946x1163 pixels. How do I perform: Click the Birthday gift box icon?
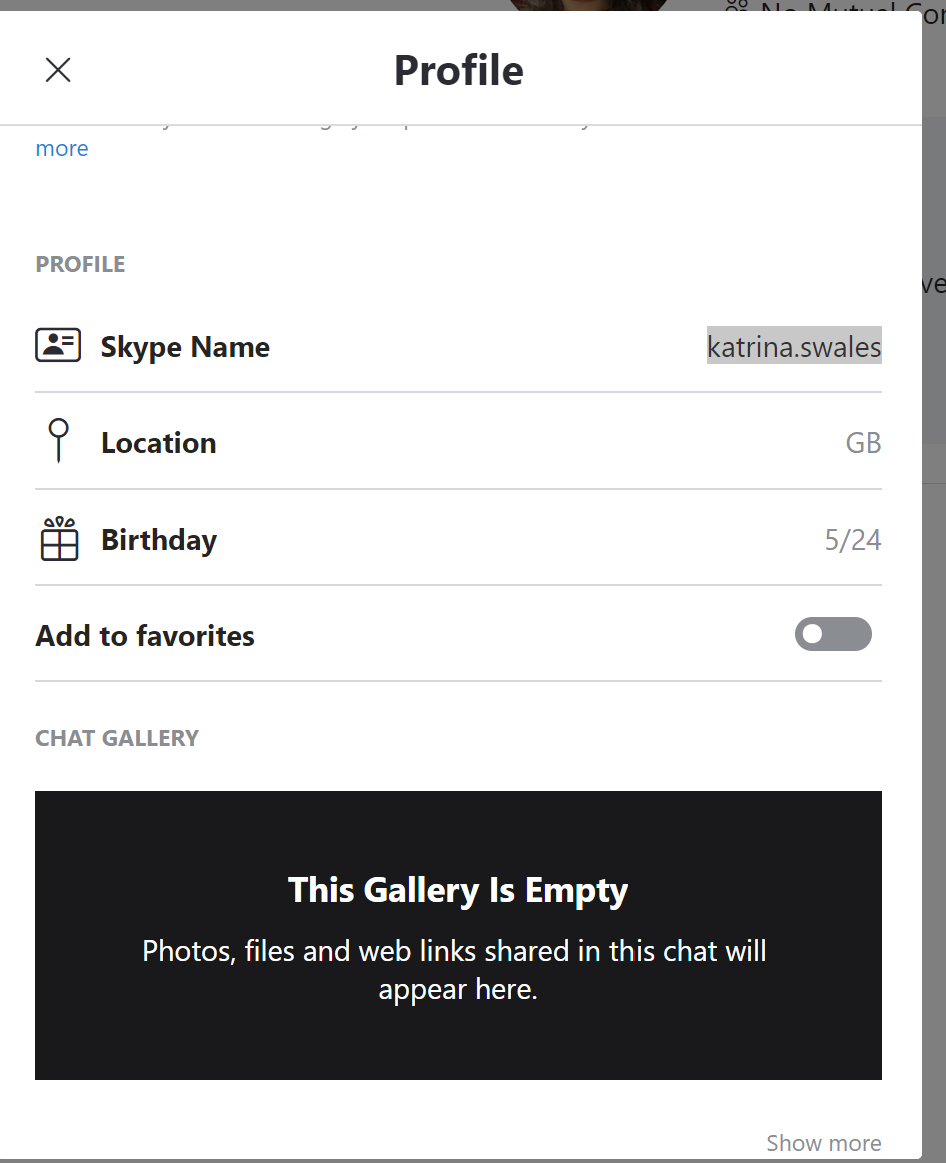[59, 538]
